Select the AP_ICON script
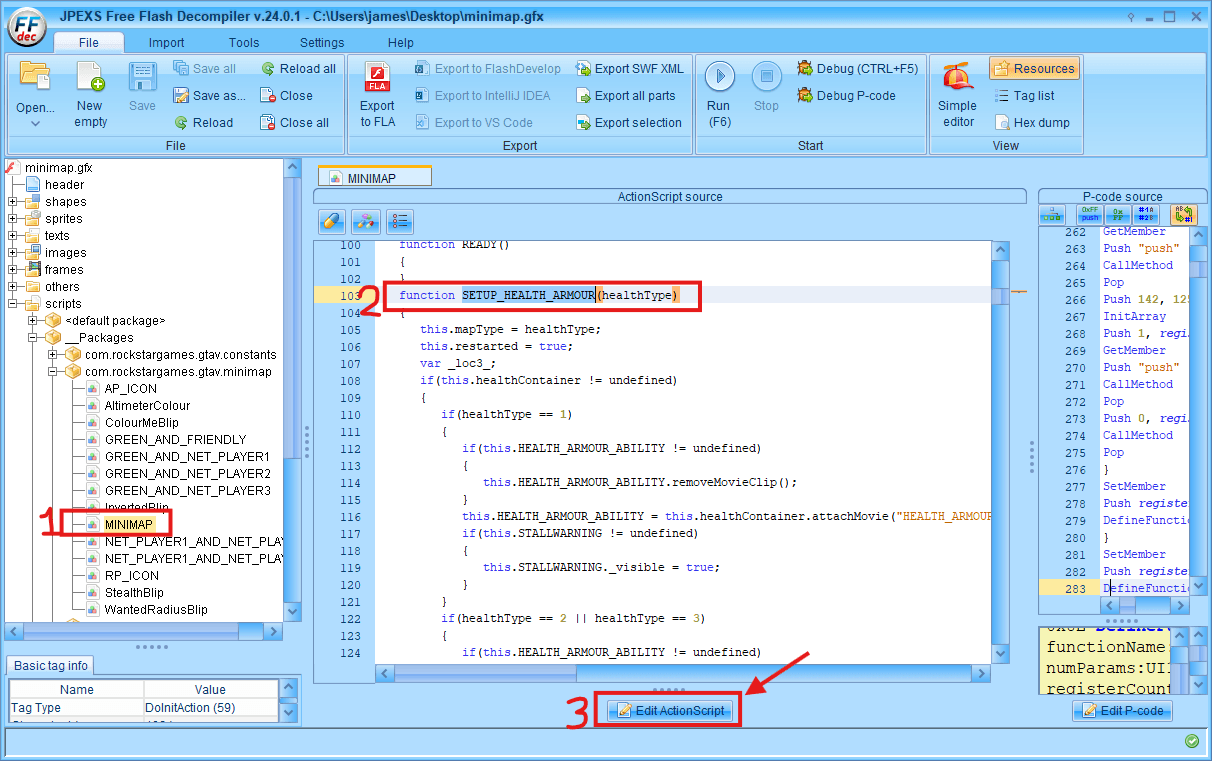This screenshot has height=761, width=1212. tap(131, 389)
